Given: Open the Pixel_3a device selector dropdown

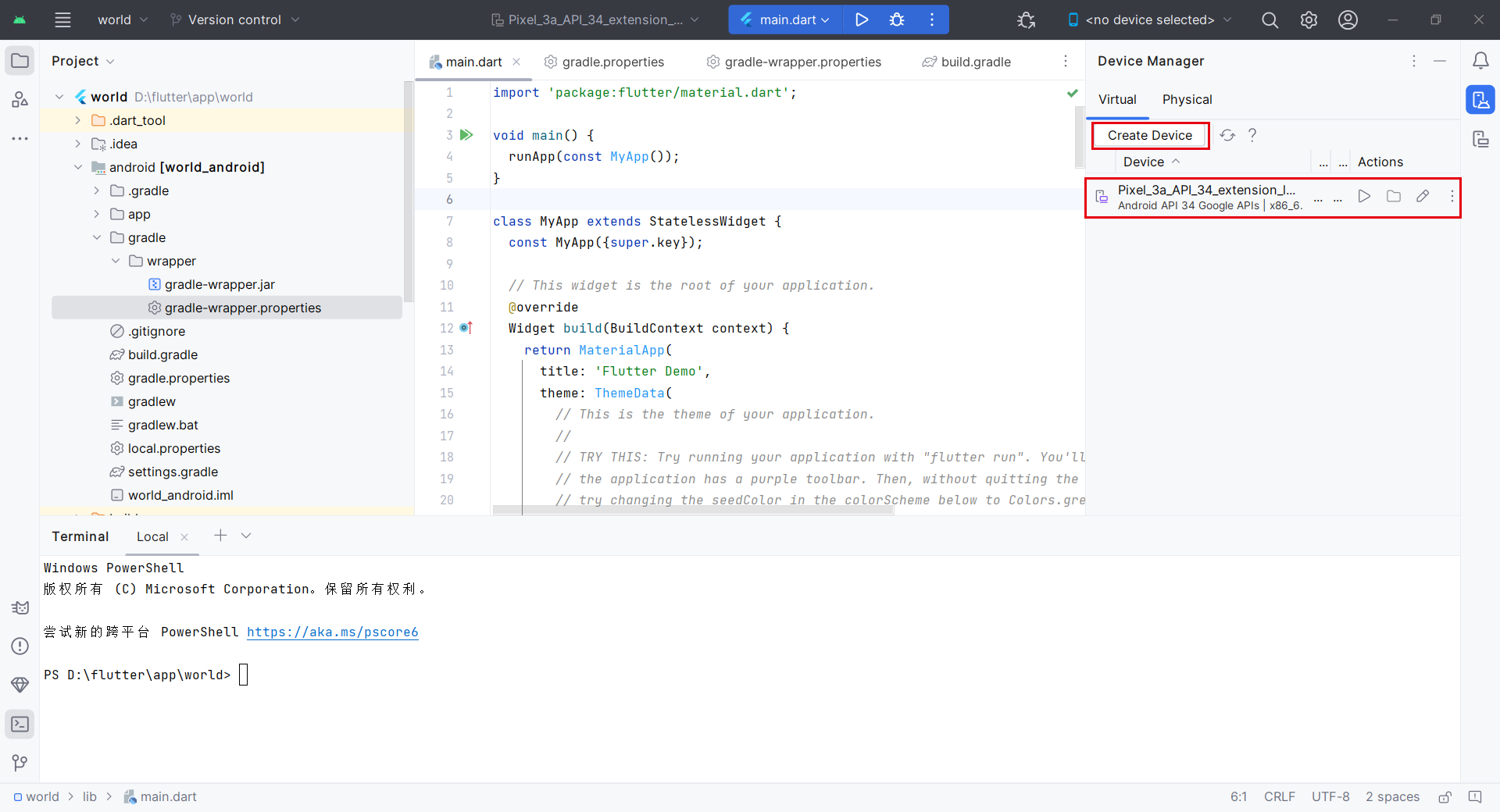Looking at the screenshot, I should click(595, 20).
